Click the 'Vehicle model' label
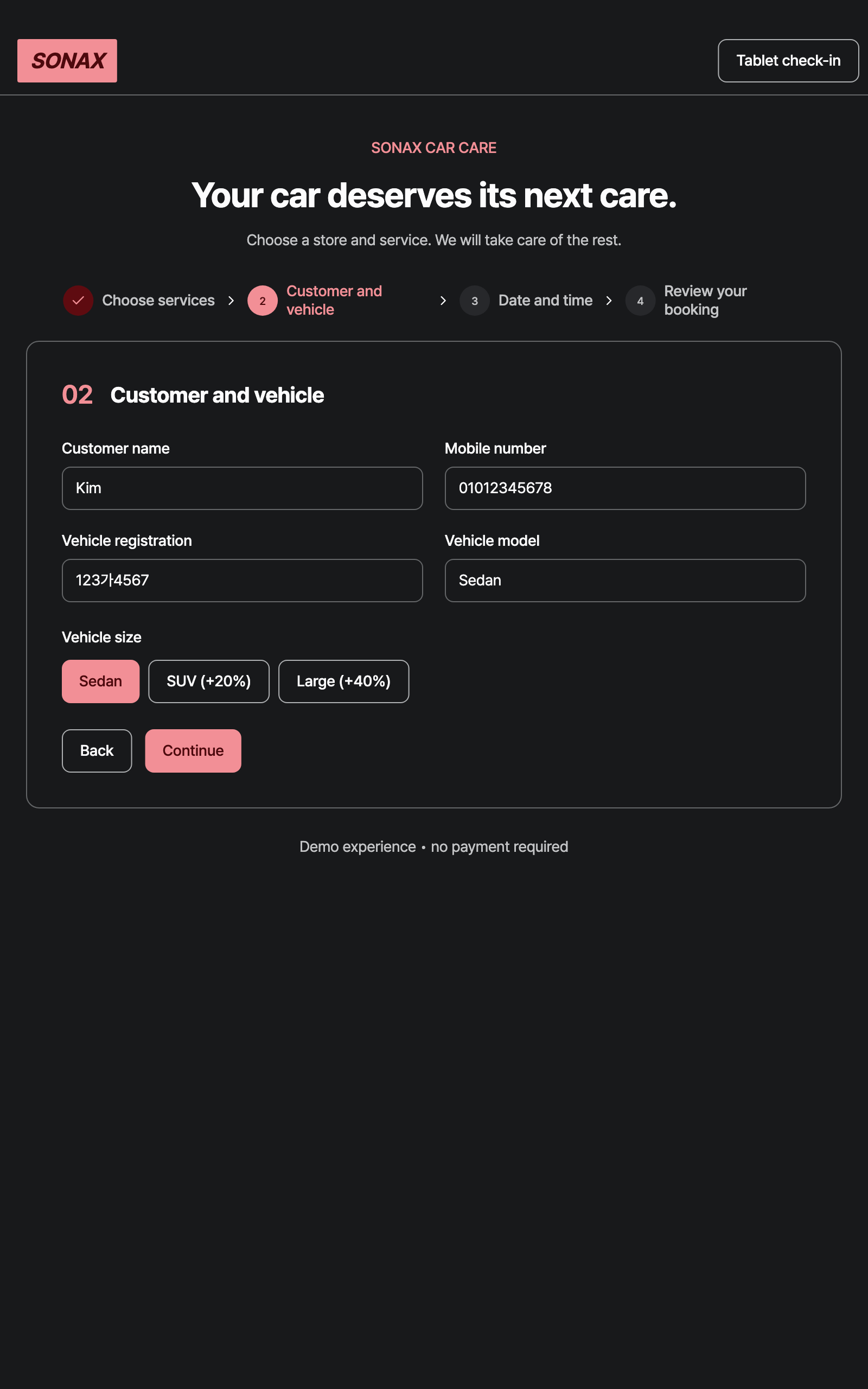868x1389 pixels. (x=492, y=541)
